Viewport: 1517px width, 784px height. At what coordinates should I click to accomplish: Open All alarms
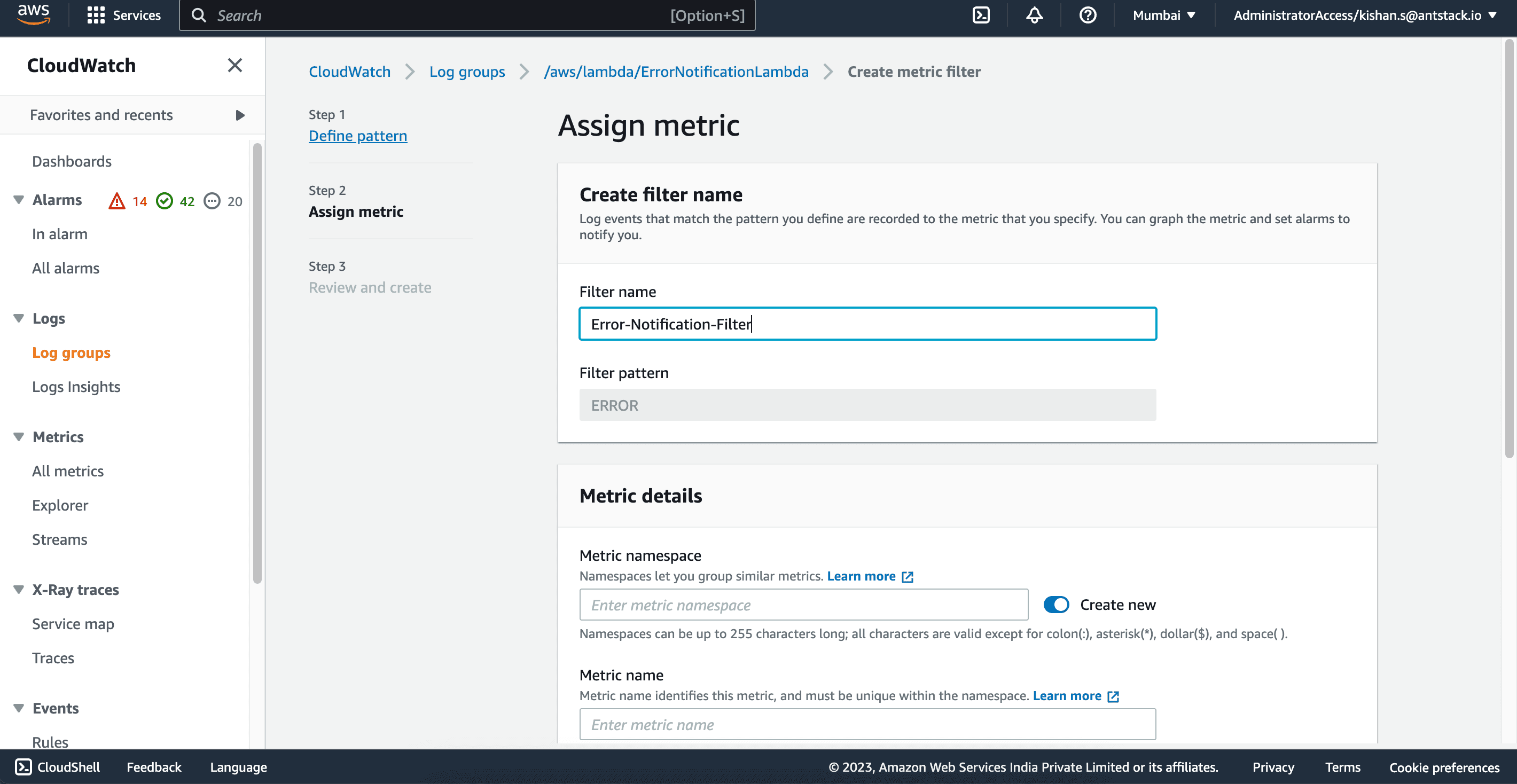tap(66, 269)
